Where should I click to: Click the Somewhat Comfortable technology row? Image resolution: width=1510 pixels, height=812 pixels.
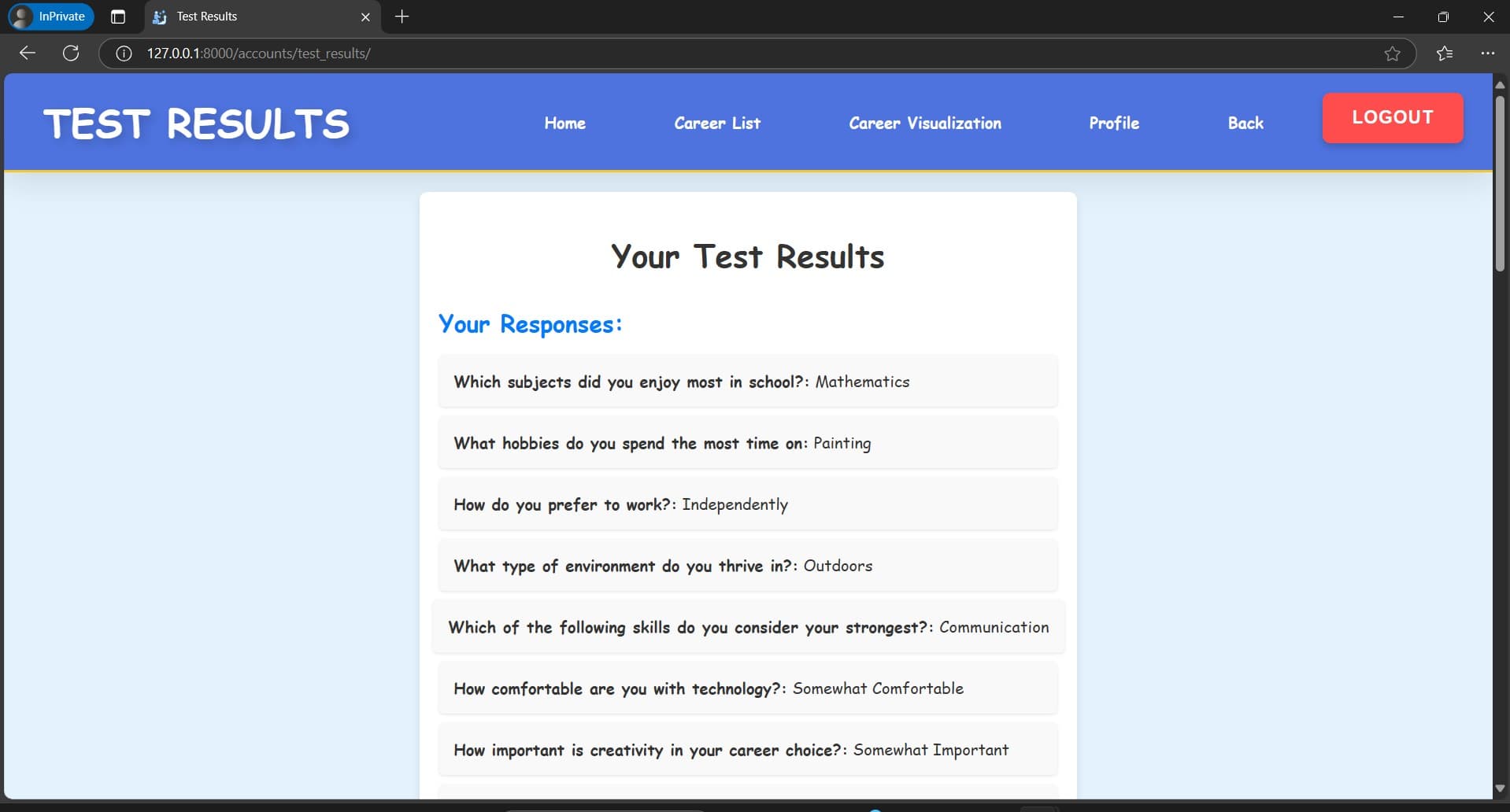[x=748, y=688]
